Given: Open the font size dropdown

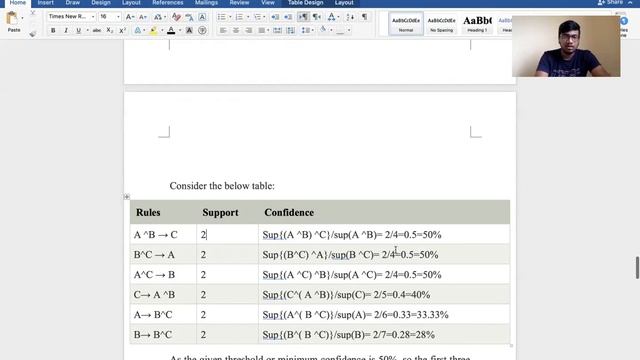Looking at the screenshot, I should coord(118,17).
